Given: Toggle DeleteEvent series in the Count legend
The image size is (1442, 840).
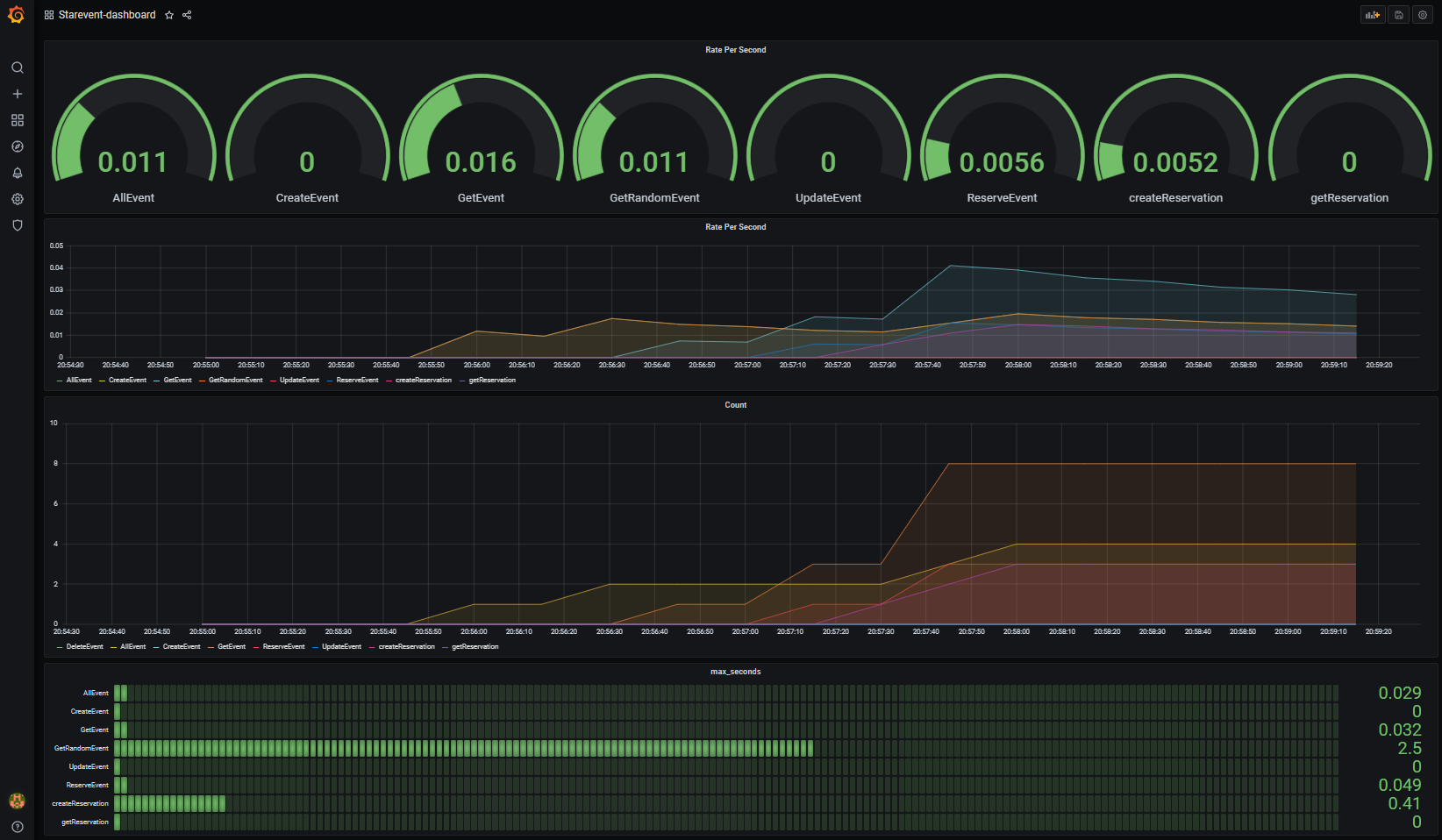Looking at the screenshot, I should tap(85, 647).
